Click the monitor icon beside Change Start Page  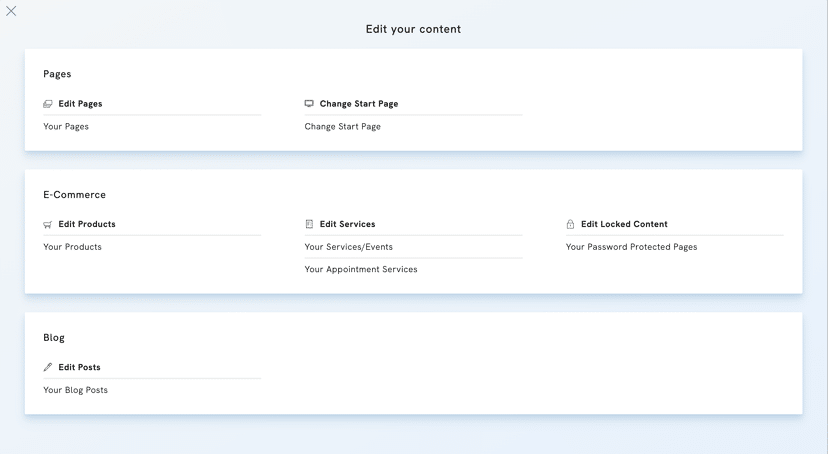tap(309, 104)
